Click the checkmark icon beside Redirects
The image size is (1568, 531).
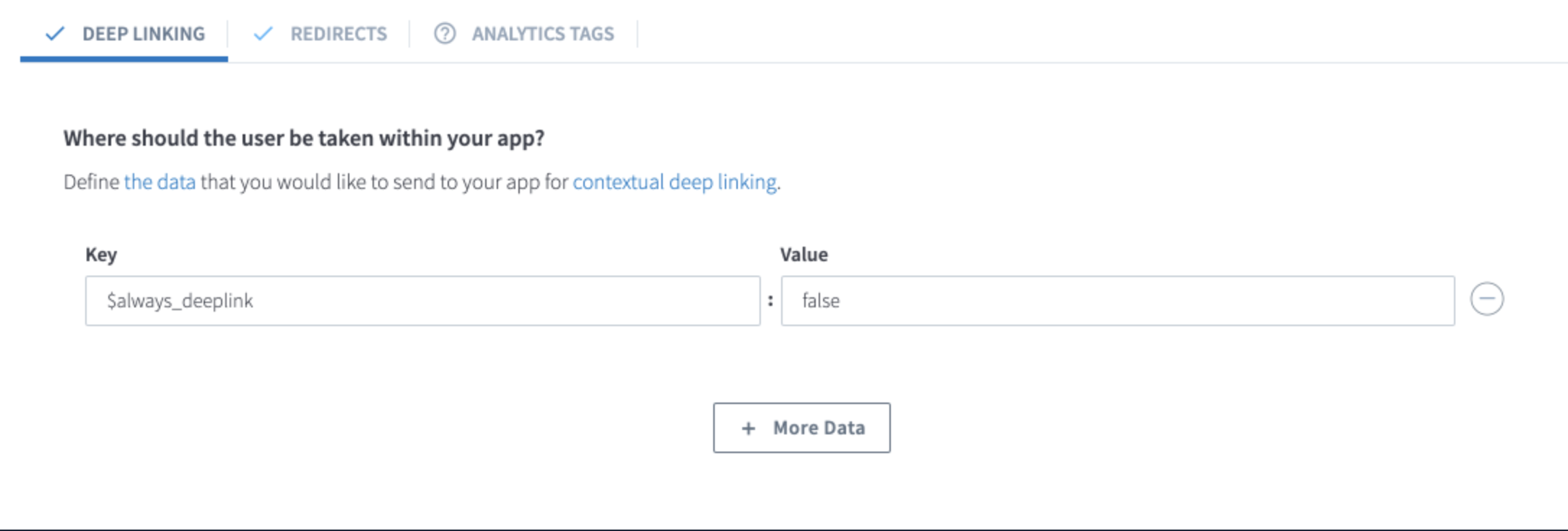pos(263,33)
